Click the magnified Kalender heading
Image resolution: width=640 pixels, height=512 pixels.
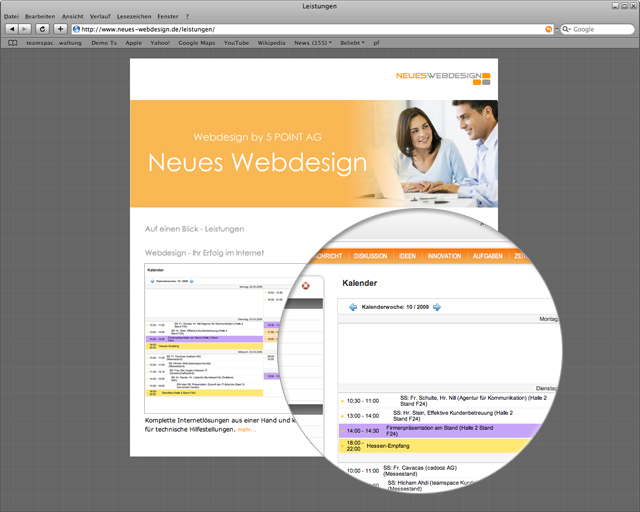(360, 283)
